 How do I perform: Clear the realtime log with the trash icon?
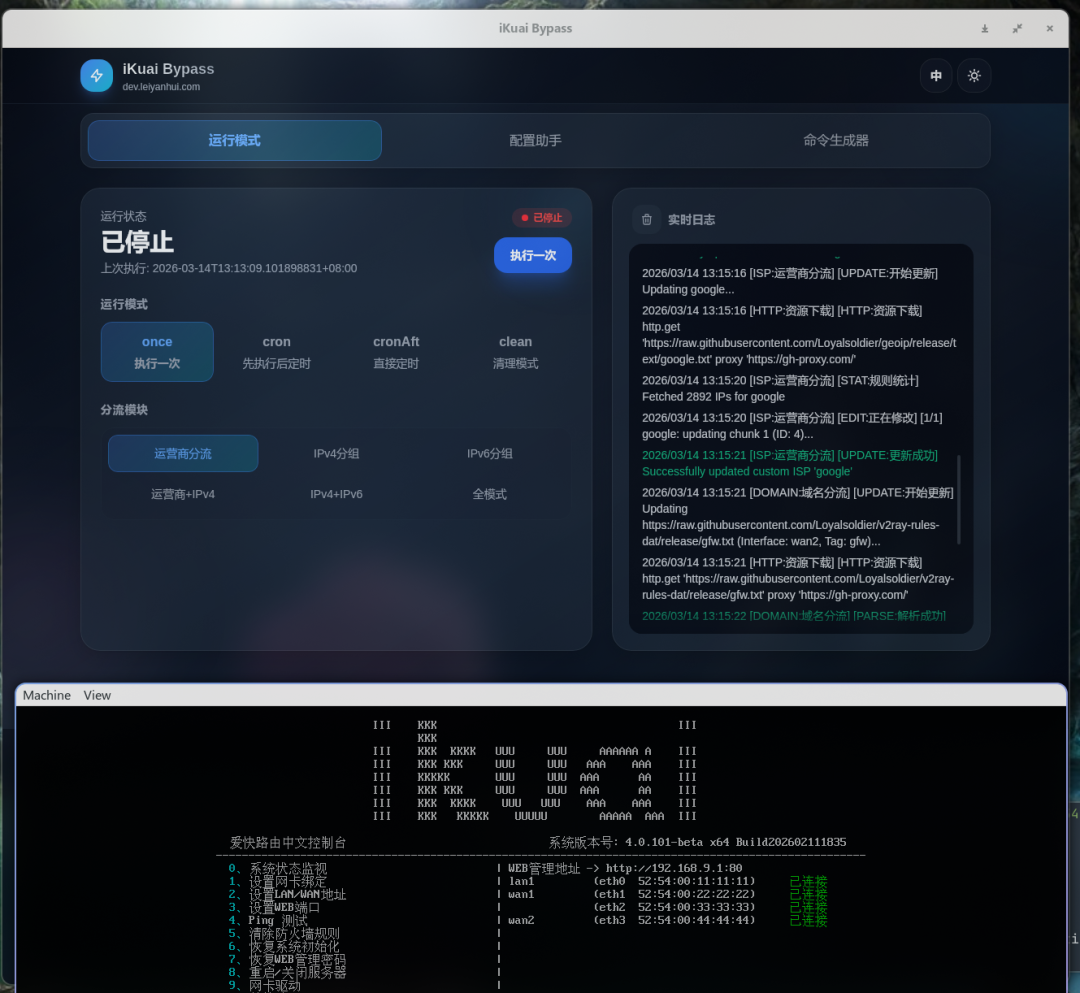647,220
